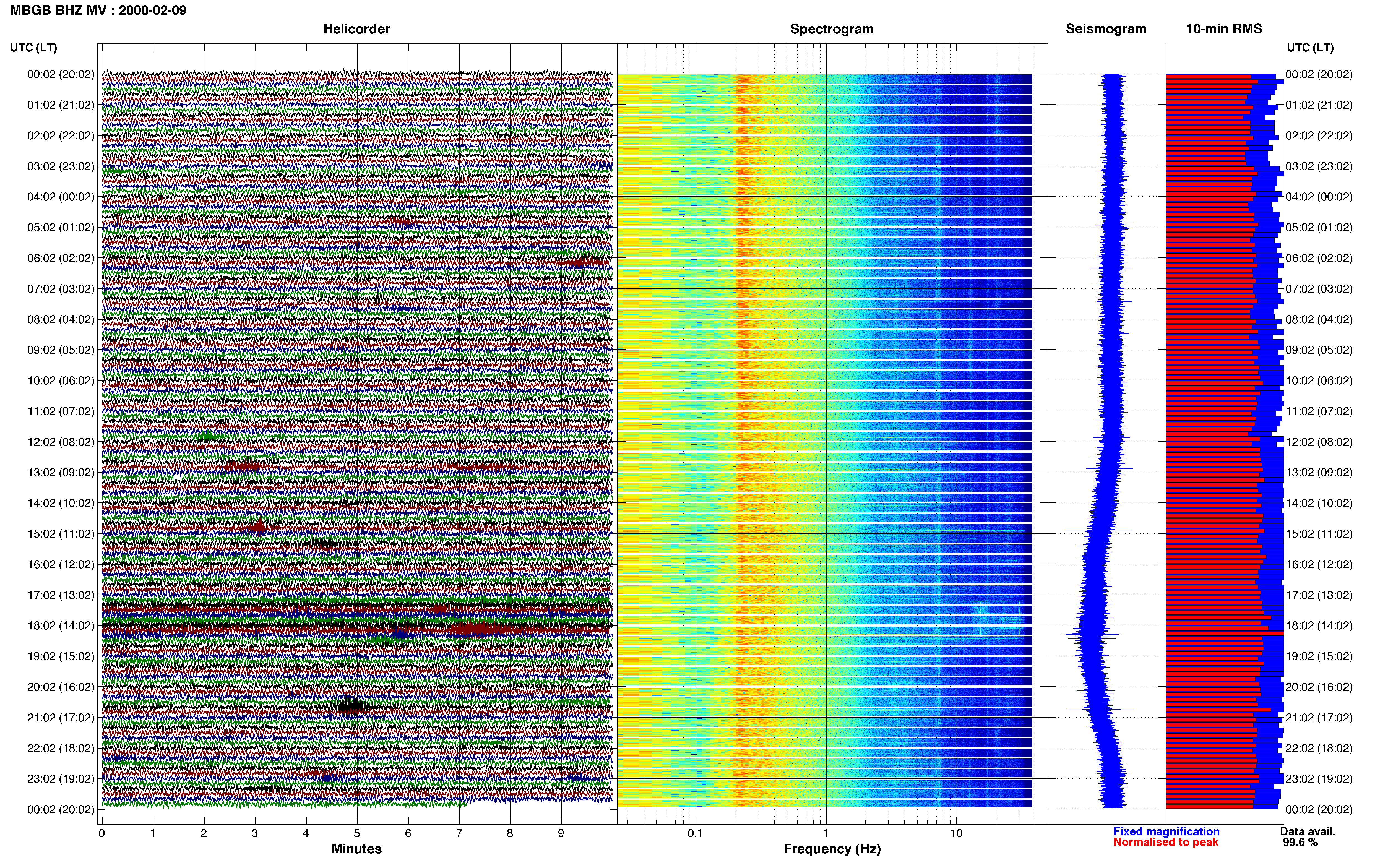
Task: Click "07:02 (03:02)" beside the Helicorder
Action: point(61,289)
